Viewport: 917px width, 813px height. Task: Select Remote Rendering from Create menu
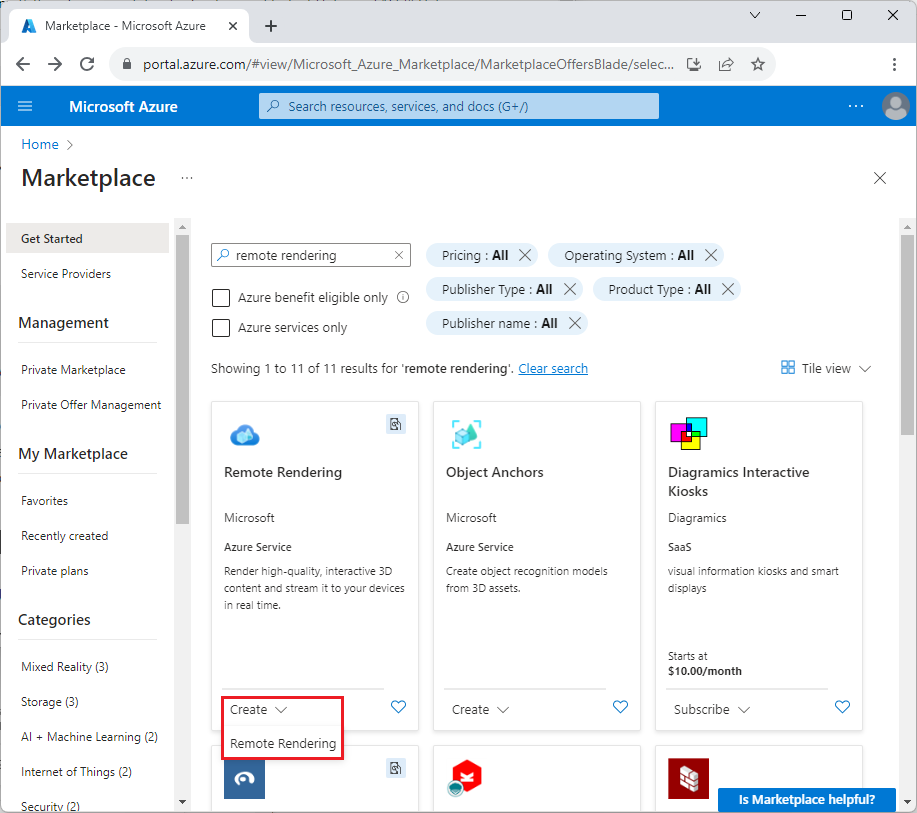pos(282,743)
